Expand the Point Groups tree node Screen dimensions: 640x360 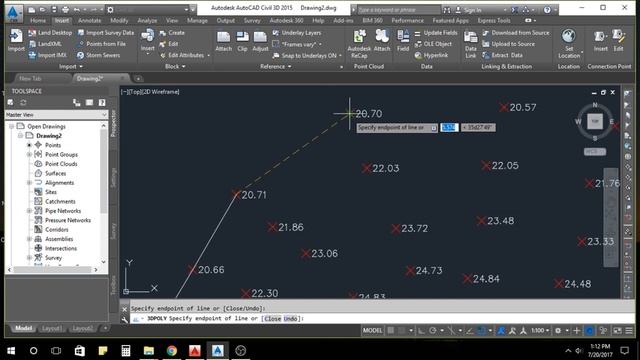tap(29, 155)
